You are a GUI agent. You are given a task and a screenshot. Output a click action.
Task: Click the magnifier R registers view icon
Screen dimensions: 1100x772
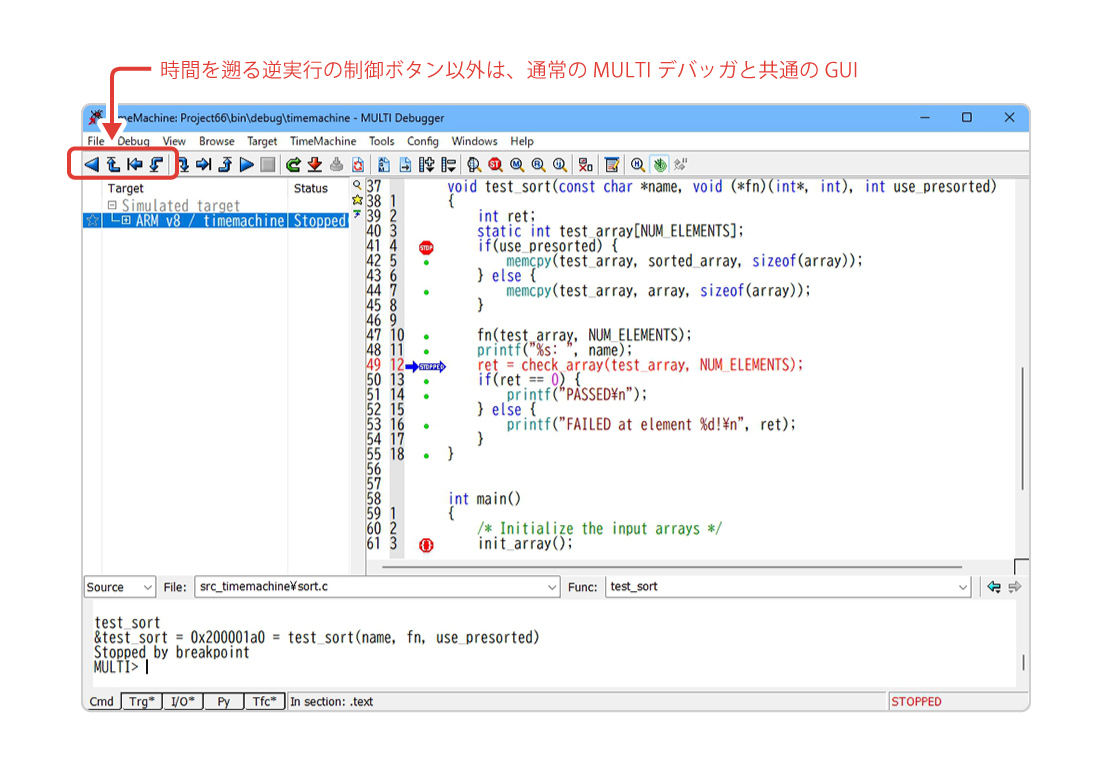(538, 164)
